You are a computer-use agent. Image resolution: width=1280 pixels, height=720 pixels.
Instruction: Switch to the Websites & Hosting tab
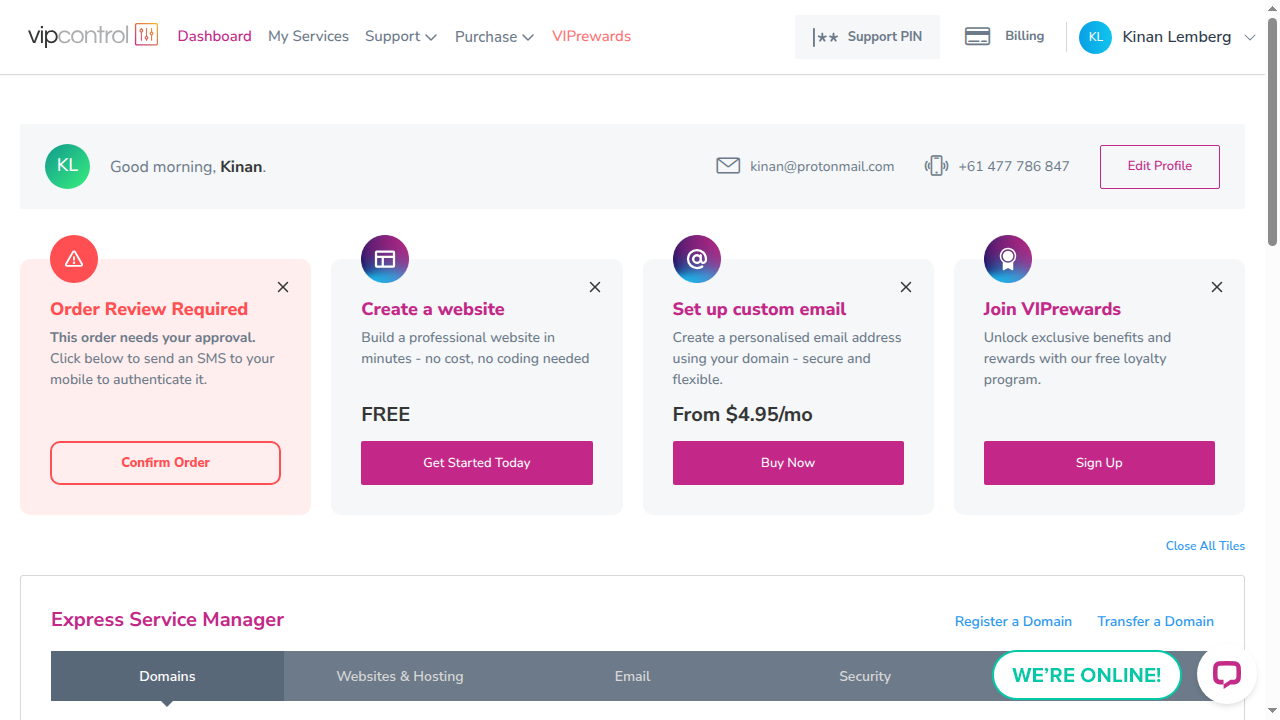point(400,676)
